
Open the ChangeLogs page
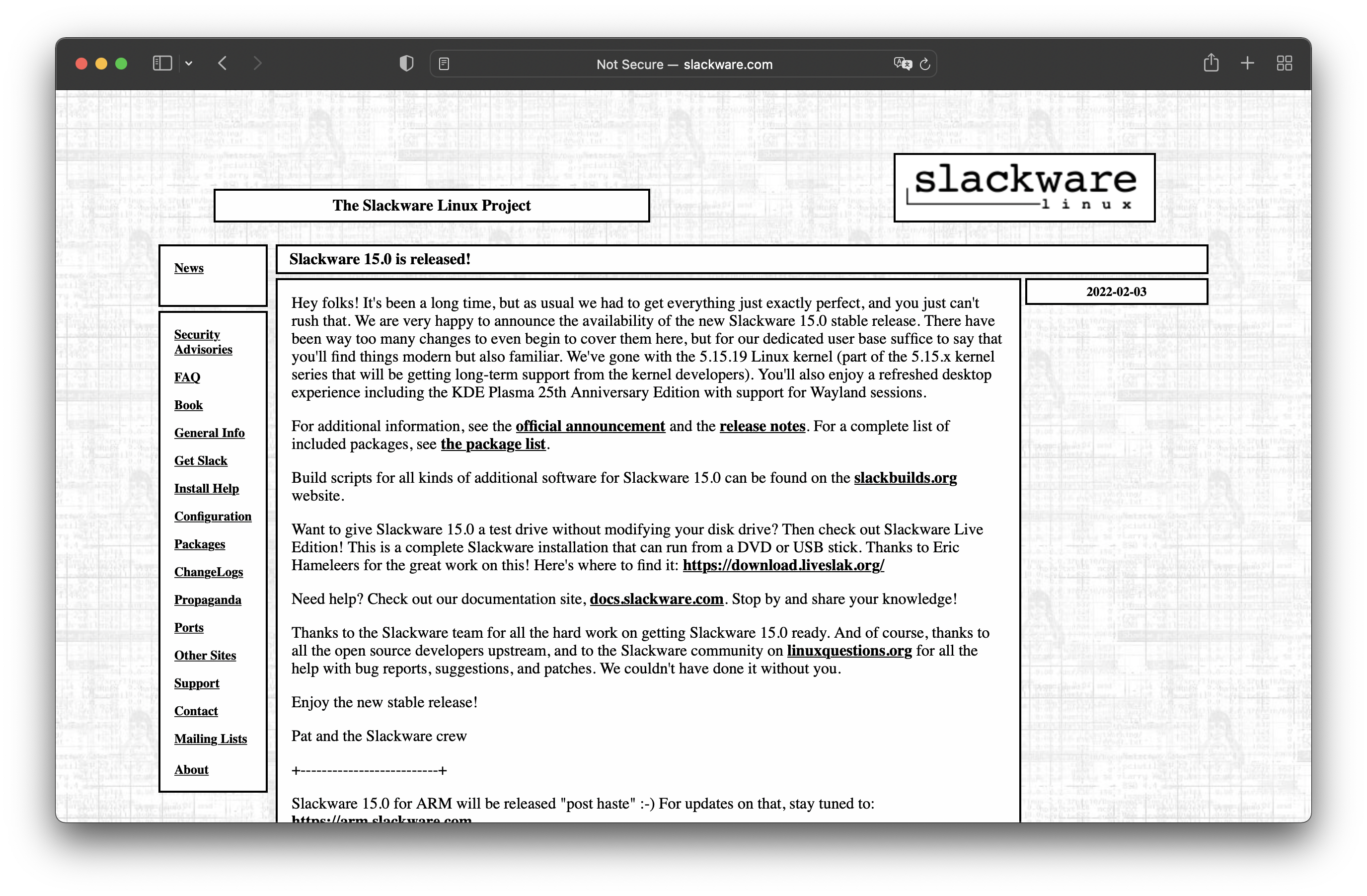pos(209,572)
